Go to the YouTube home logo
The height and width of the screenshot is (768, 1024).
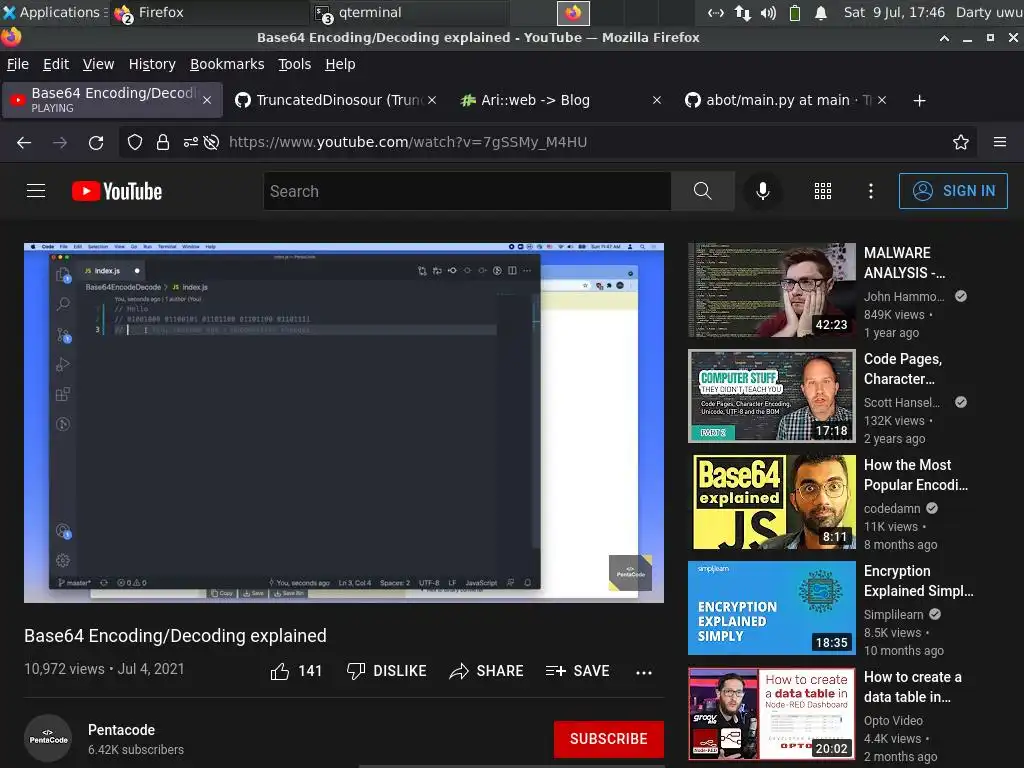(117, 191)
